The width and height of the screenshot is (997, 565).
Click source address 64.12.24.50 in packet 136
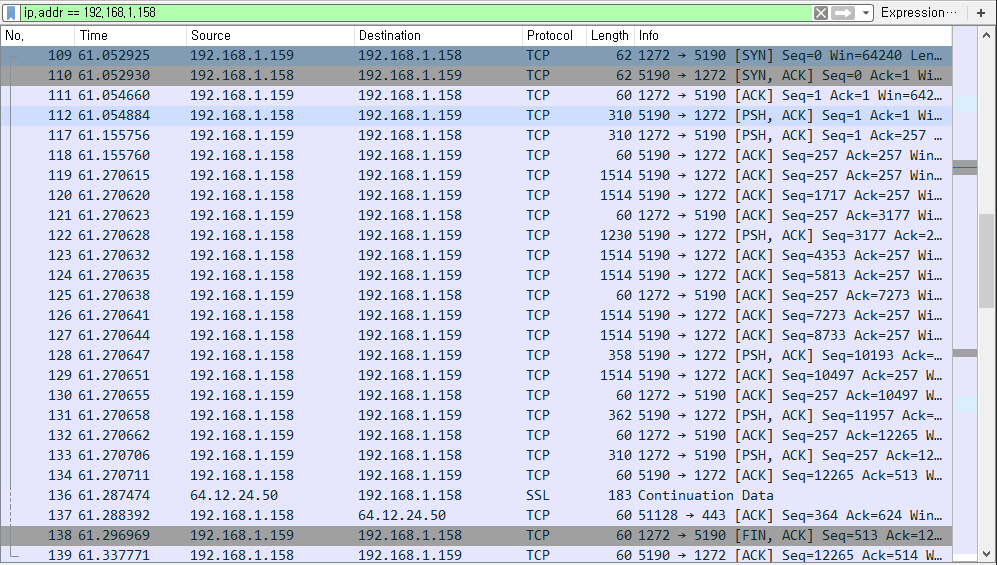(234, 496)
